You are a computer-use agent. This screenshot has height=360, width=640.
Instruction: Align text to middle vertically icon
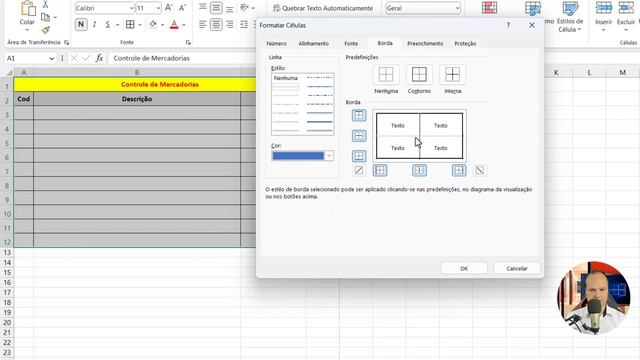(216, 7)
